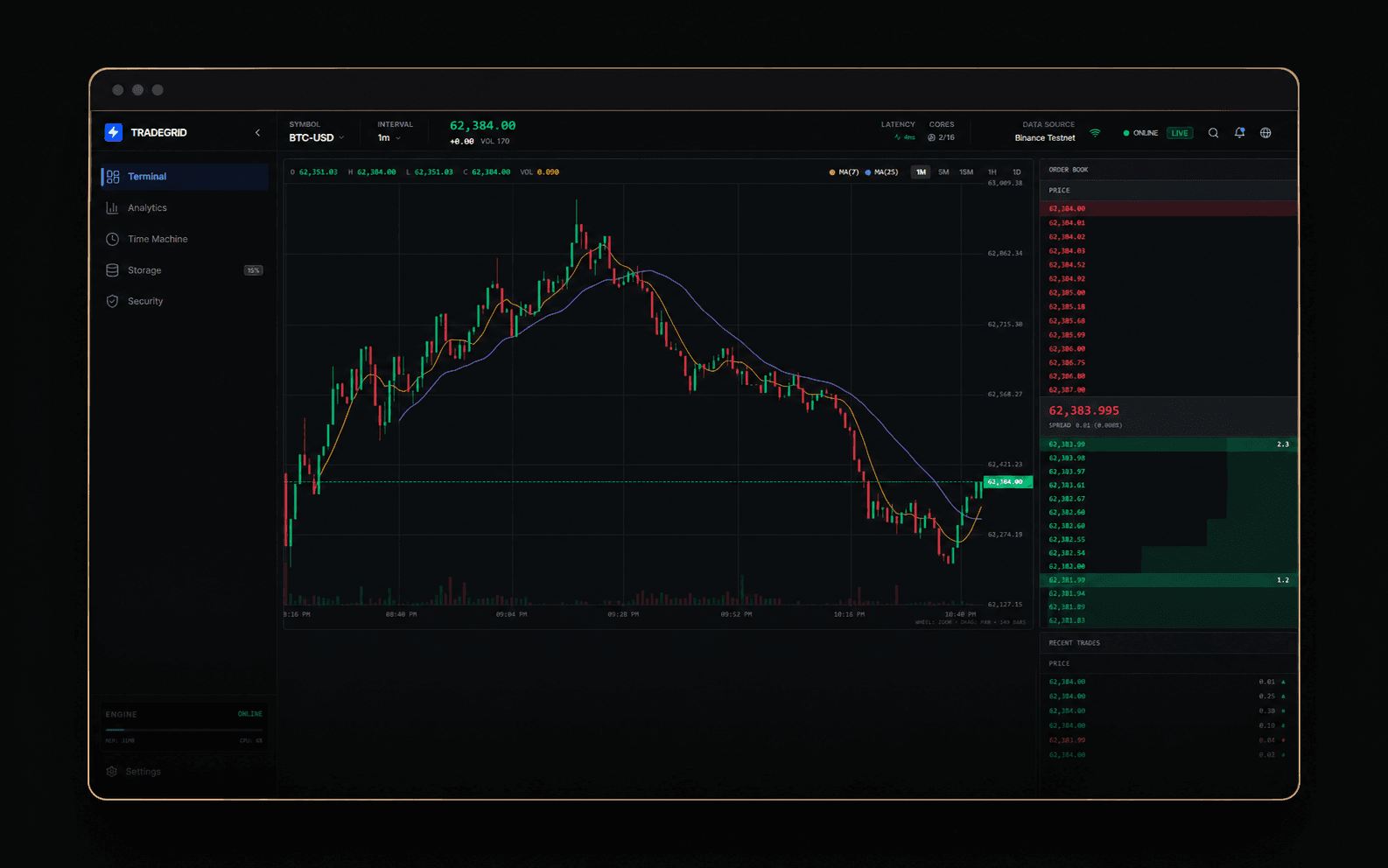This screenshot has height=868, width=1388.
Task: Collapse the sidebar with the chevron arrow
Action: (257, 133)
